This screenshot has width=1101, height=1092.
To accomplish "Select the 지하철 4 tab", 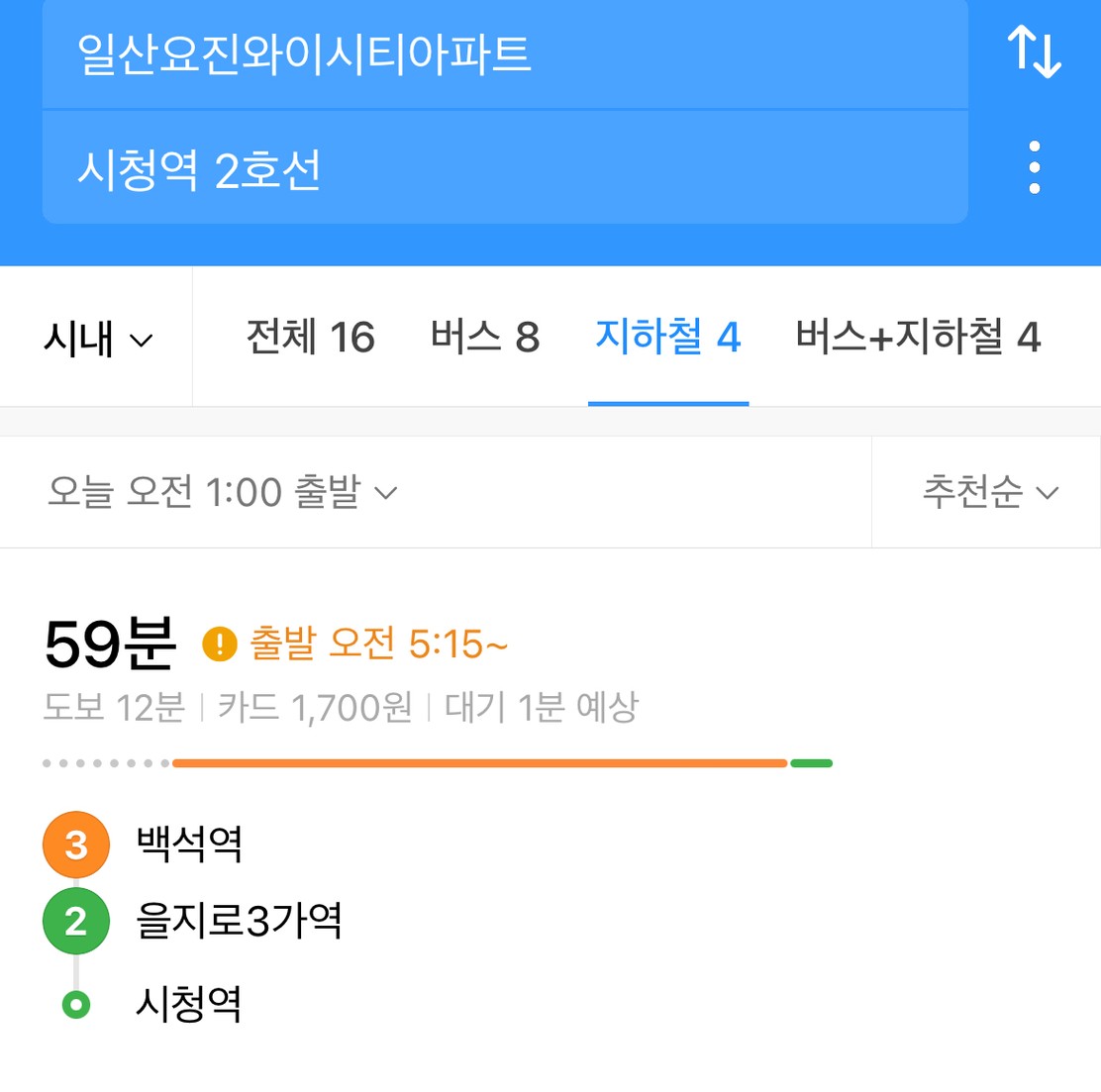I will click(x=668, y=337).
